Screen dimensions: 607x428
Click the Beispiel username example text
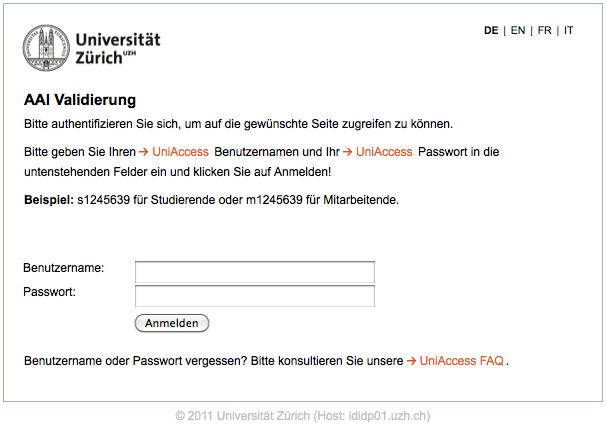[211, 200]
